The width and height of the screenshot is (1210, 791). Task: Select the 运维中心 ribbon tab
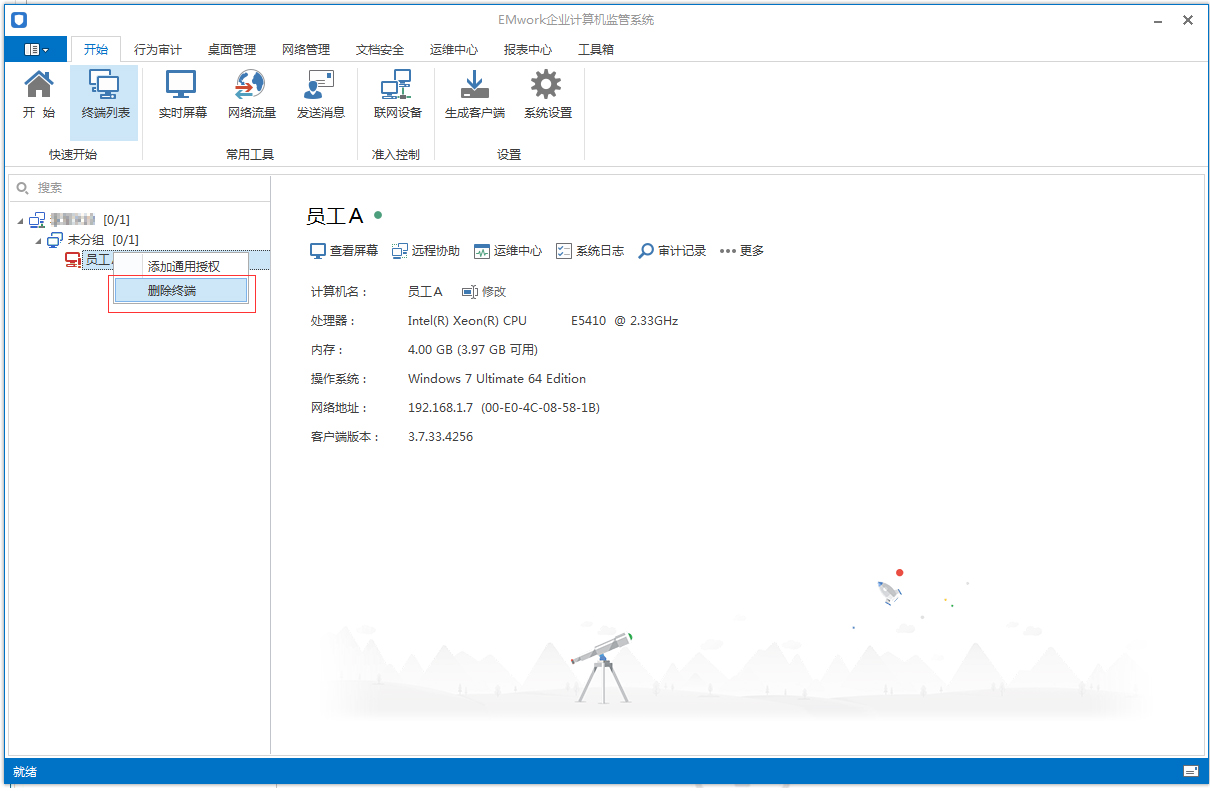(x=454, y=49)
